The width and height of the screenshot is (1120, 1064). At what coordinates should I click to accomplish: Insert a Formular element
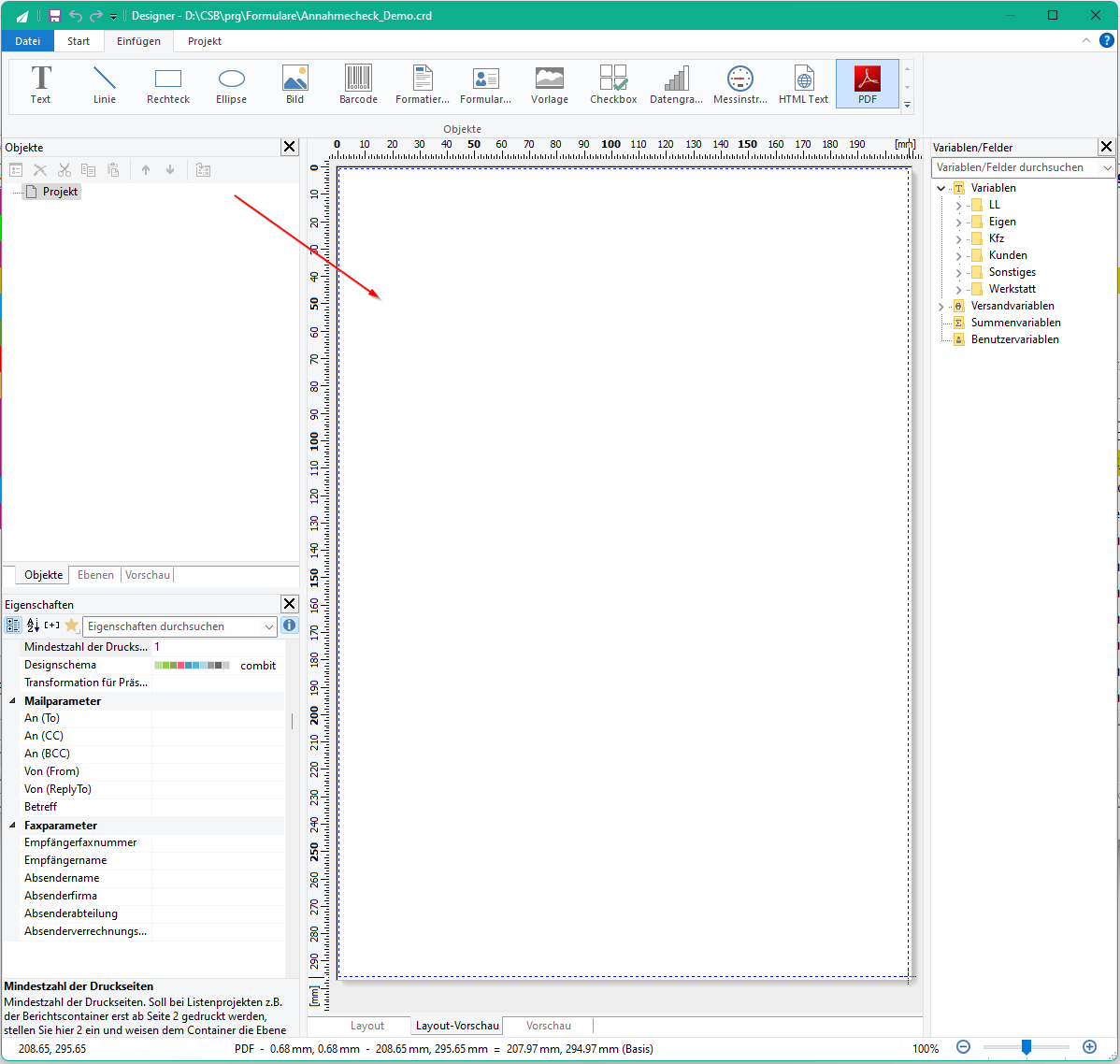tap(486, 84)
